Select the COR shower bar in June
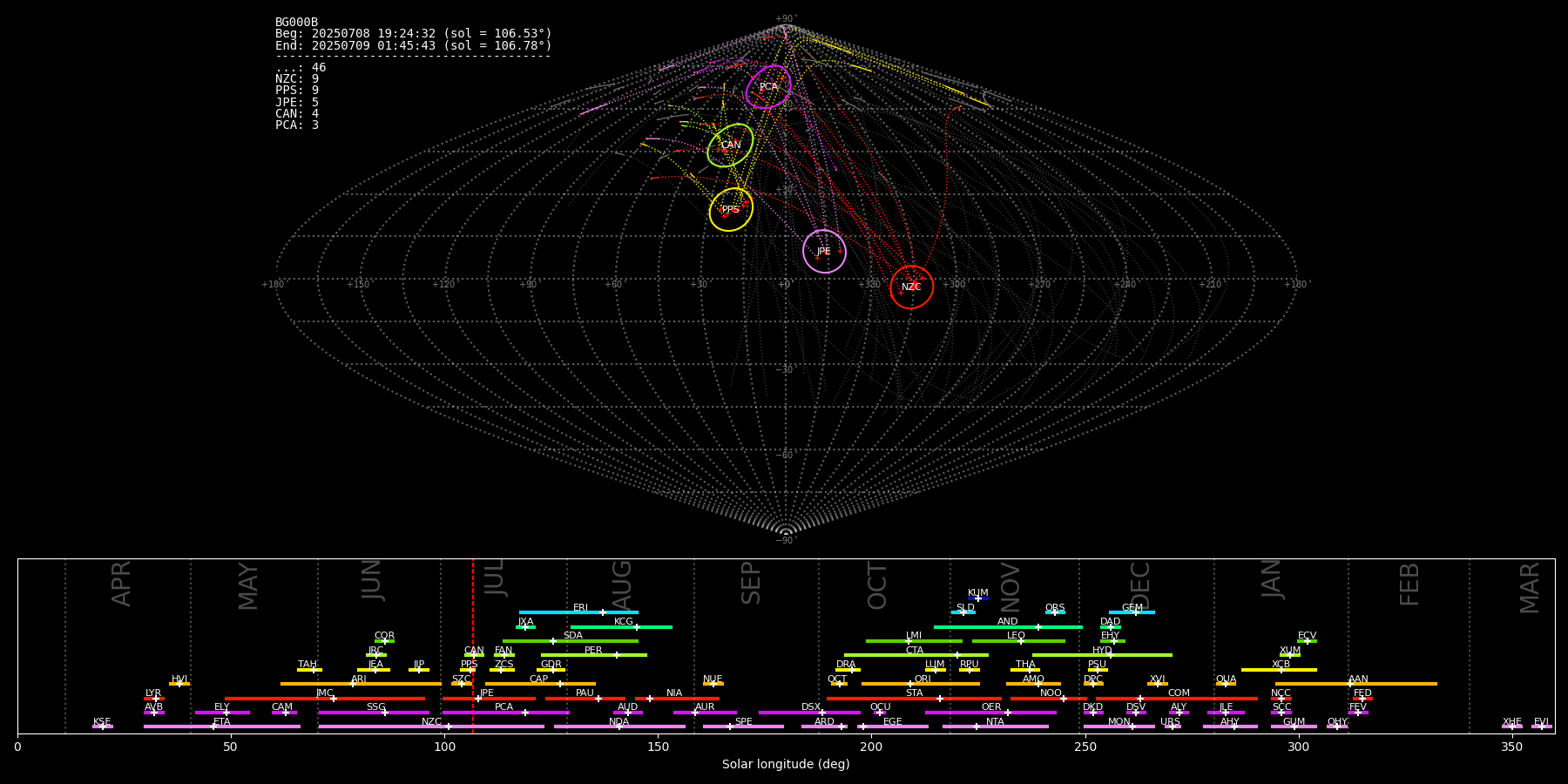Viewport: 1568px width, 784px height. point(384,641)
